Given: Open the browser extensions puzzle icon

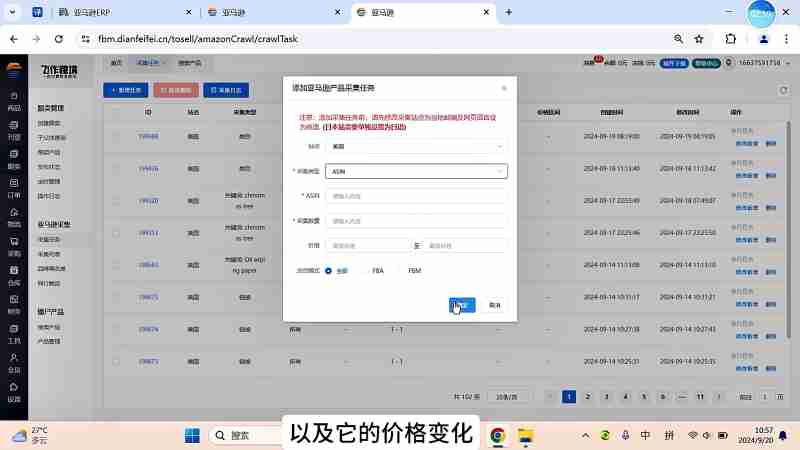Looking at the screenshot, I should (x=731, y=39).
